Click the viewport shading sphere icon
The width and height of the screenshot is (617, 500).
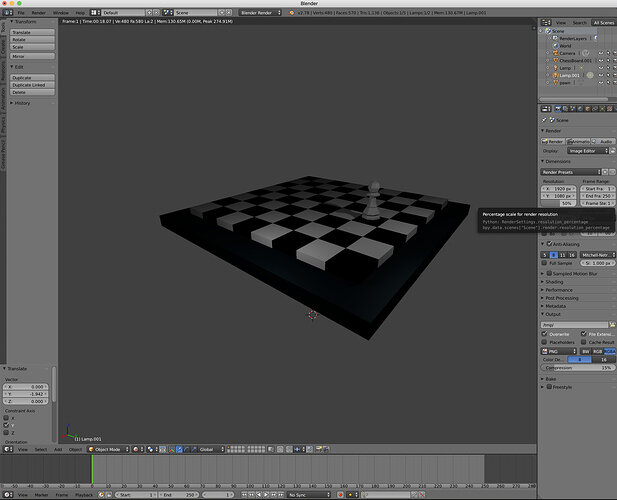[x=136, y=449]
